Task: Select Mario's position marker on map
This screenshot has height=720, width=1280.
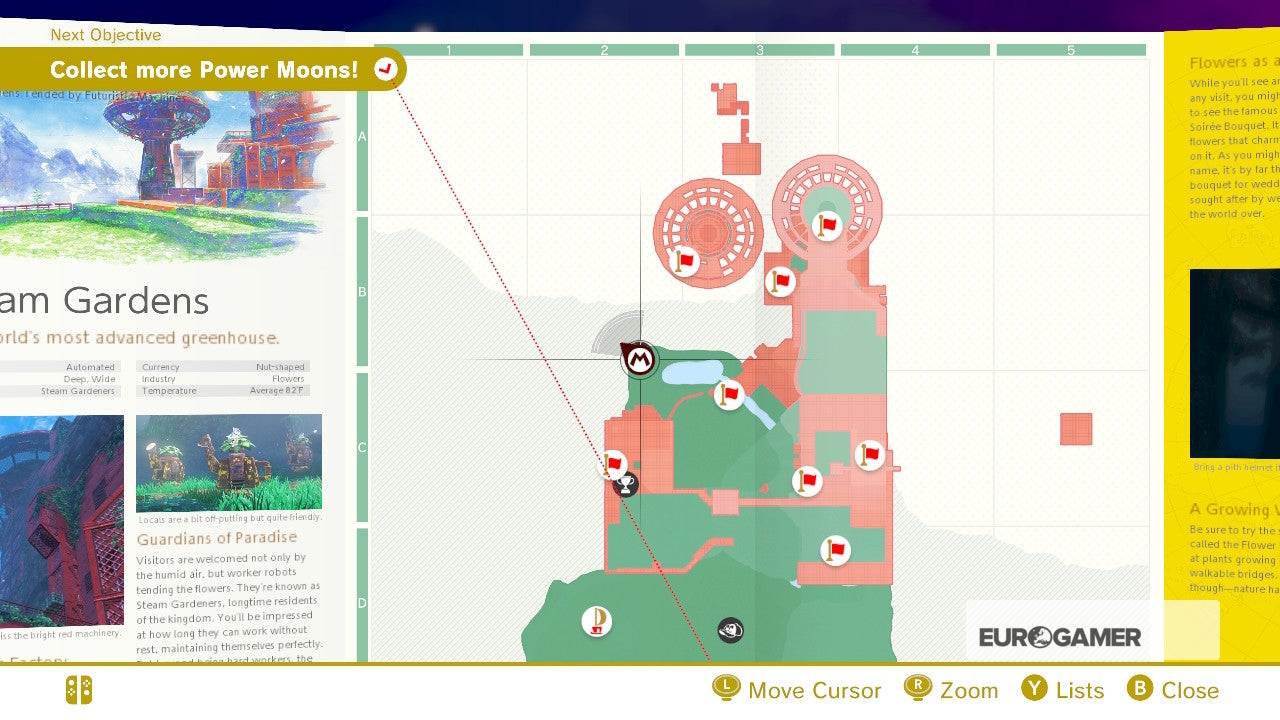Action: [x=639, y=358]
